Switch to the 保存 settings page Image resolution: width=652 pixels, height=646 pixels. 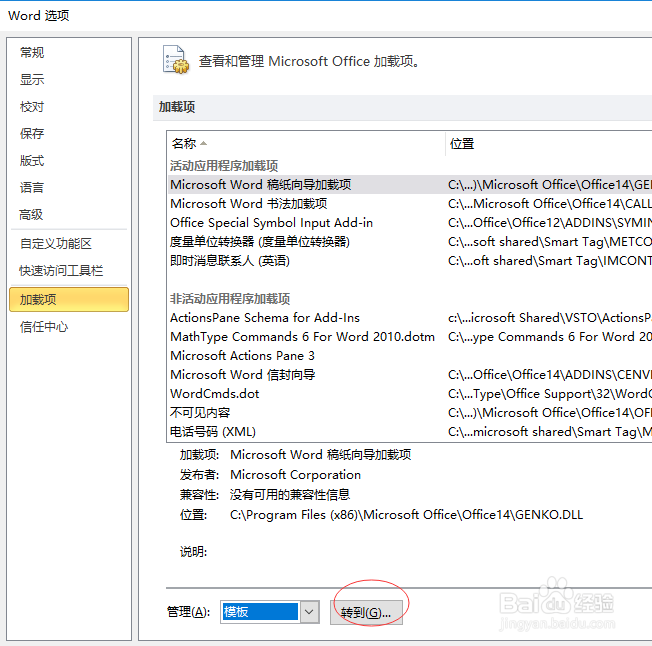32,133
